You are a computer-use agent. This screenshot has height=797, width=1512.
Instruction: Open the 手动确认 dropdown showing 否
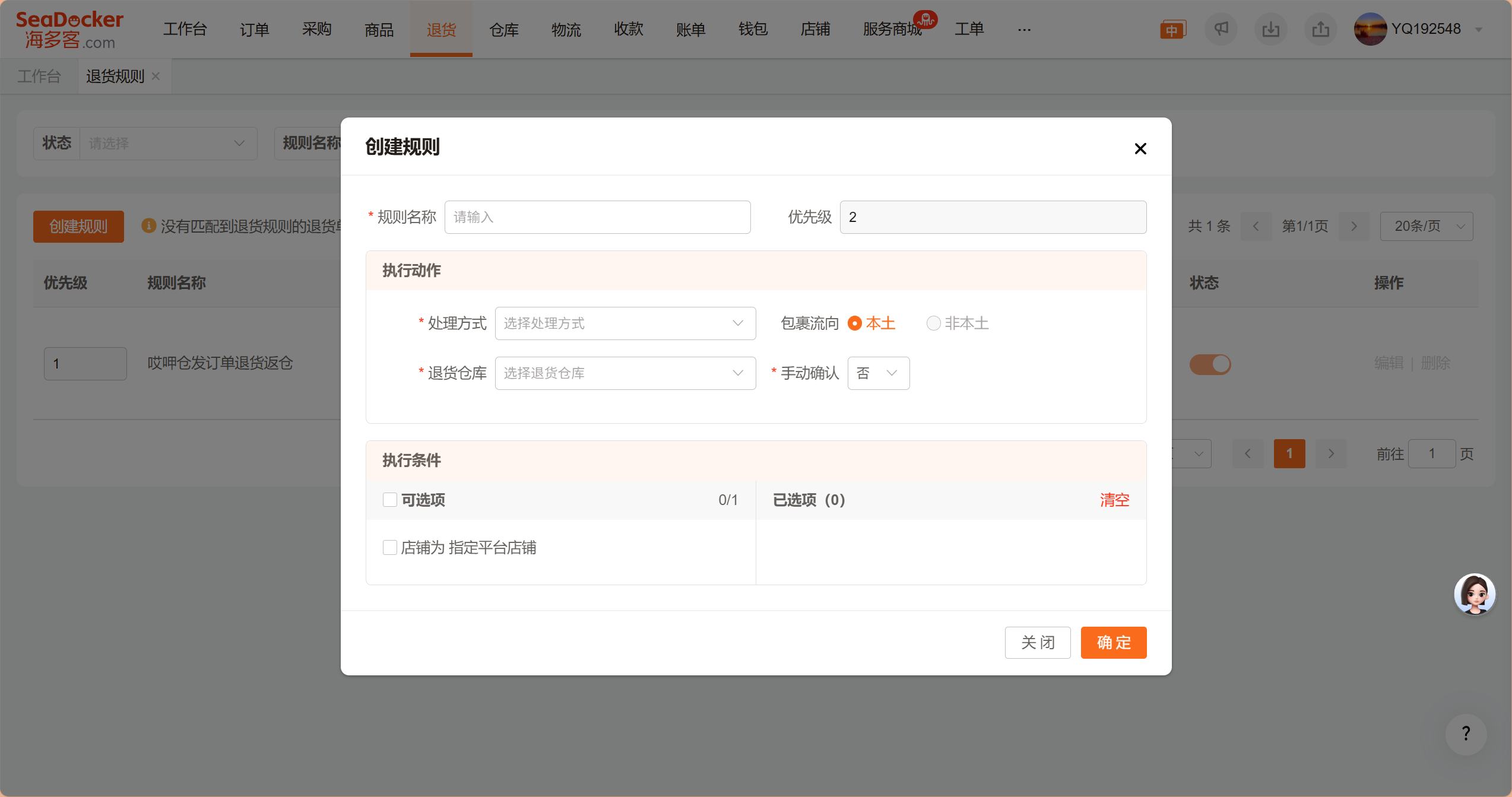coord(878,373)
